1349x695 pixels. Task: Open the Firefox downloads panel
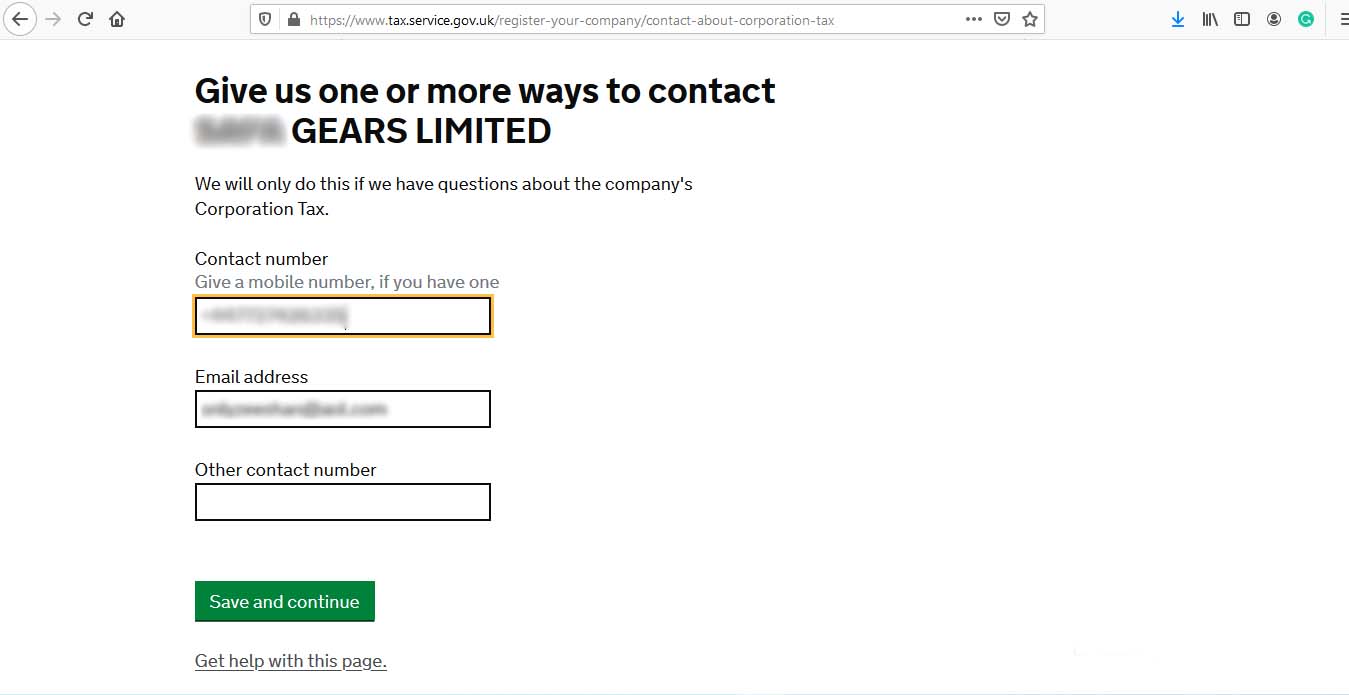pos(1178,19)
